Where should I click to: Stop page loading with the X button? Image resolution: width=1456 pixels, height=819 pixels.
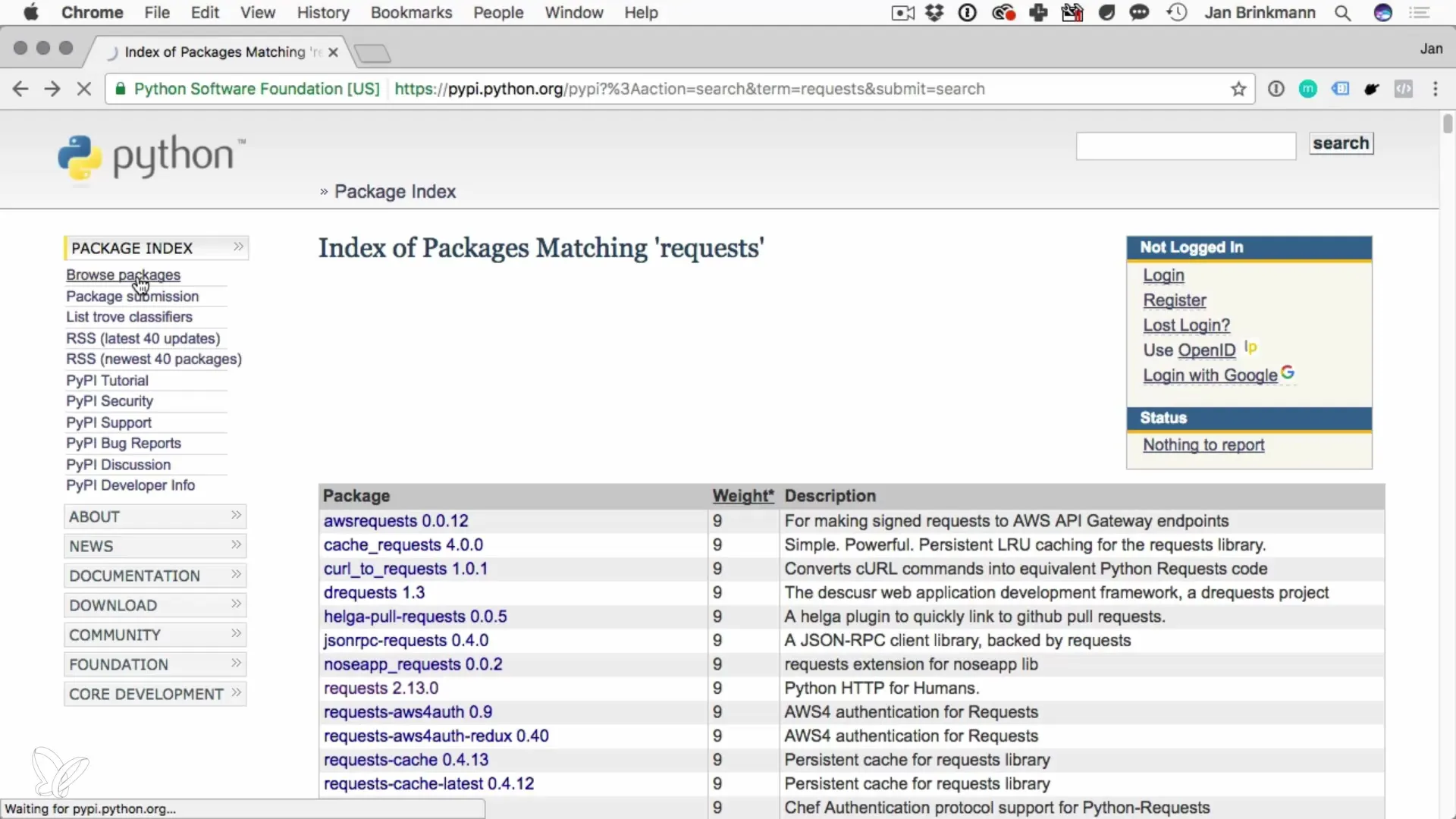click(x=84, y=89)
